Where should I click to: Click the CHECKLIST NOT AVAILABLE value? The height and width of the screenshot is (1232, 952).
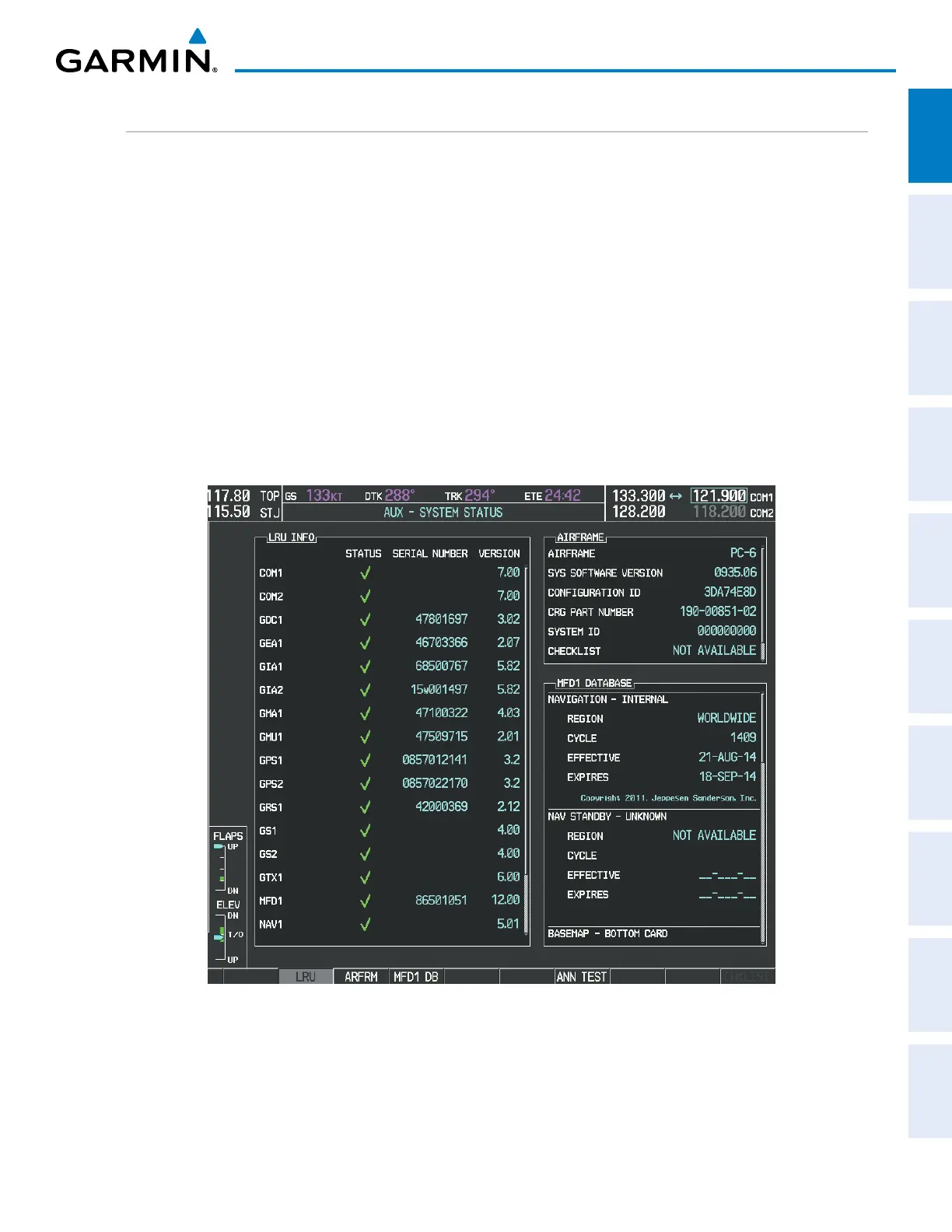pyautogui.click(x=715, y=650)
